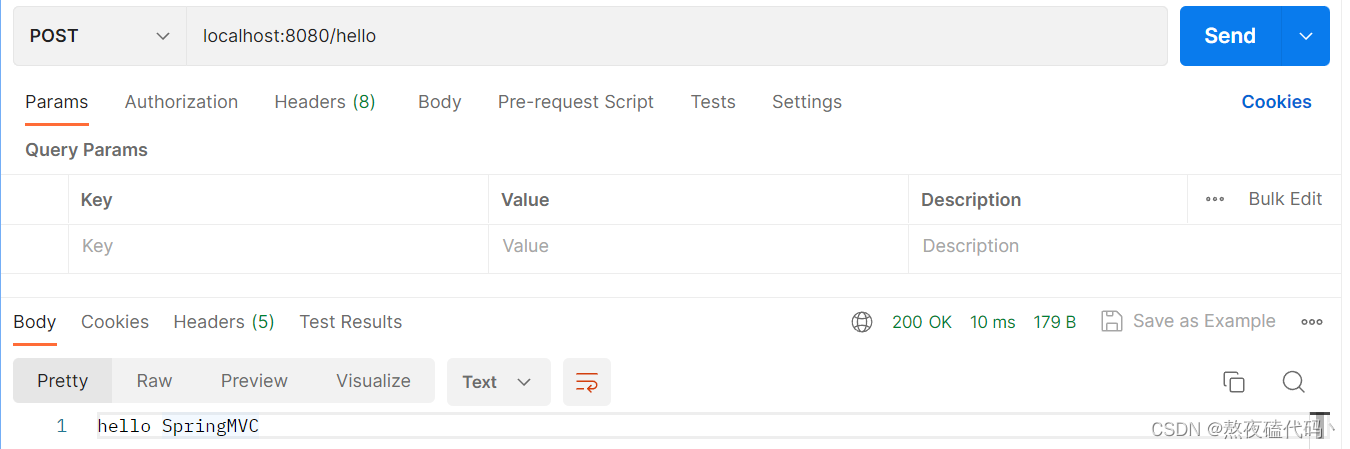This screenshot has height=449, width=1350.
Task: Open the Text format dropdown
Action: pos(498,382)
